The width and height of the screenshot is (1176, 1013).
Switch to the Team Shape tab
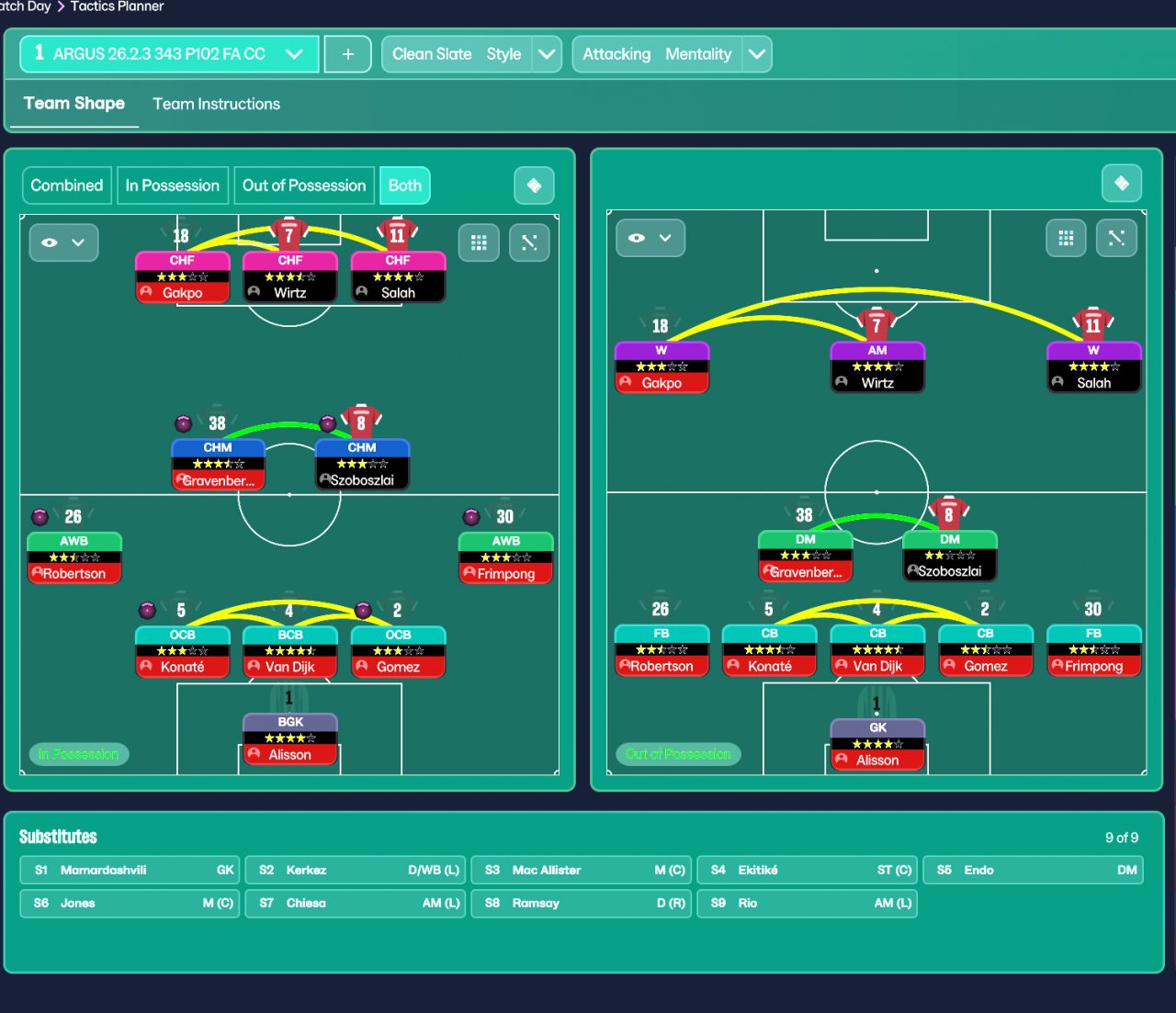pyautogui.click(x=74, y=104)
